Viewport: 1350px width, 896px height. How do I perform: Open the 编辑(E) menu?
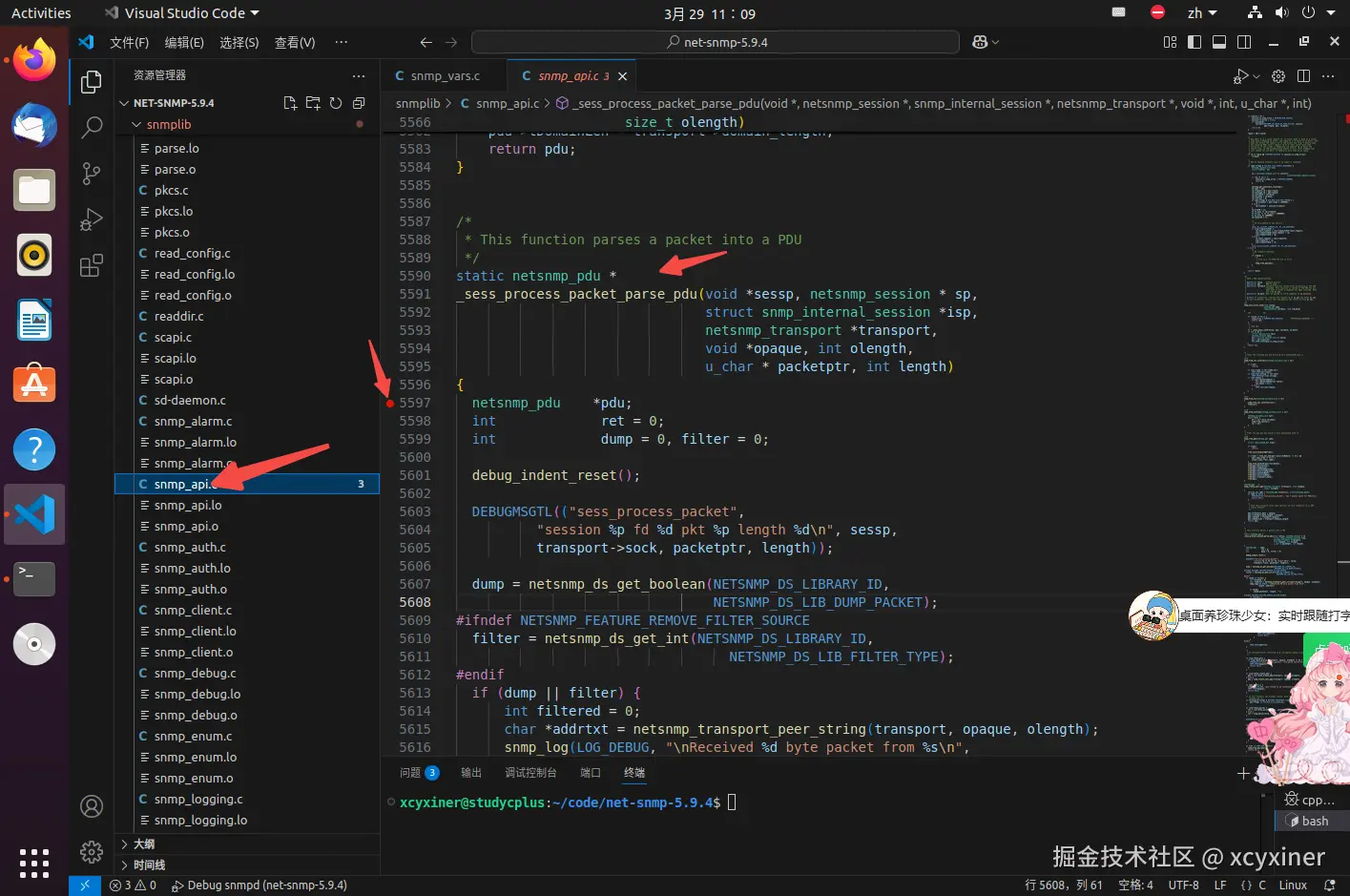(x=184, y=42)
